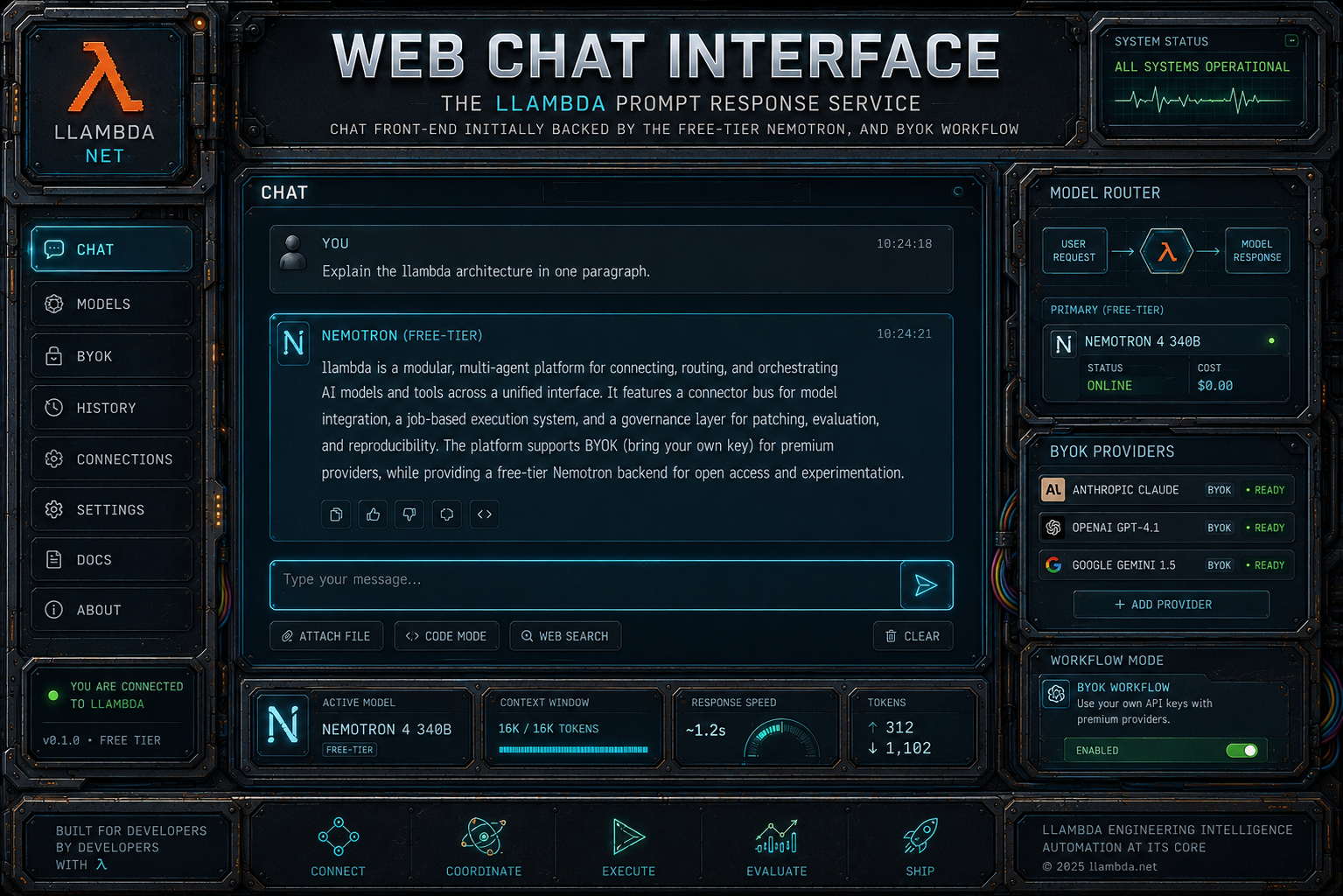Click the Model Response box
1343x896 pixels.
click(x=1257, y=251)
